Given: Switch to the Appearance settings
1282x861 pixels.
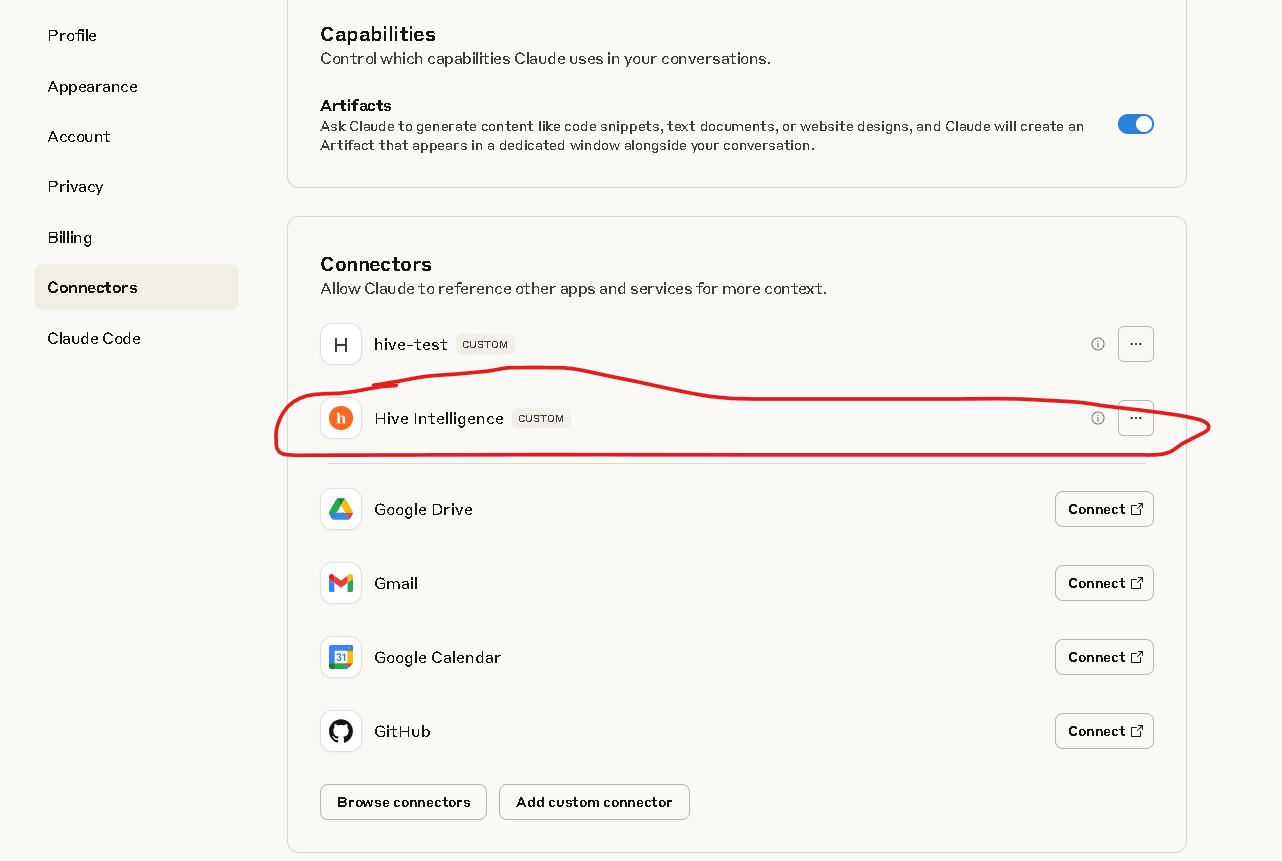Looking at the screenshot, I should tap(92, 87).
